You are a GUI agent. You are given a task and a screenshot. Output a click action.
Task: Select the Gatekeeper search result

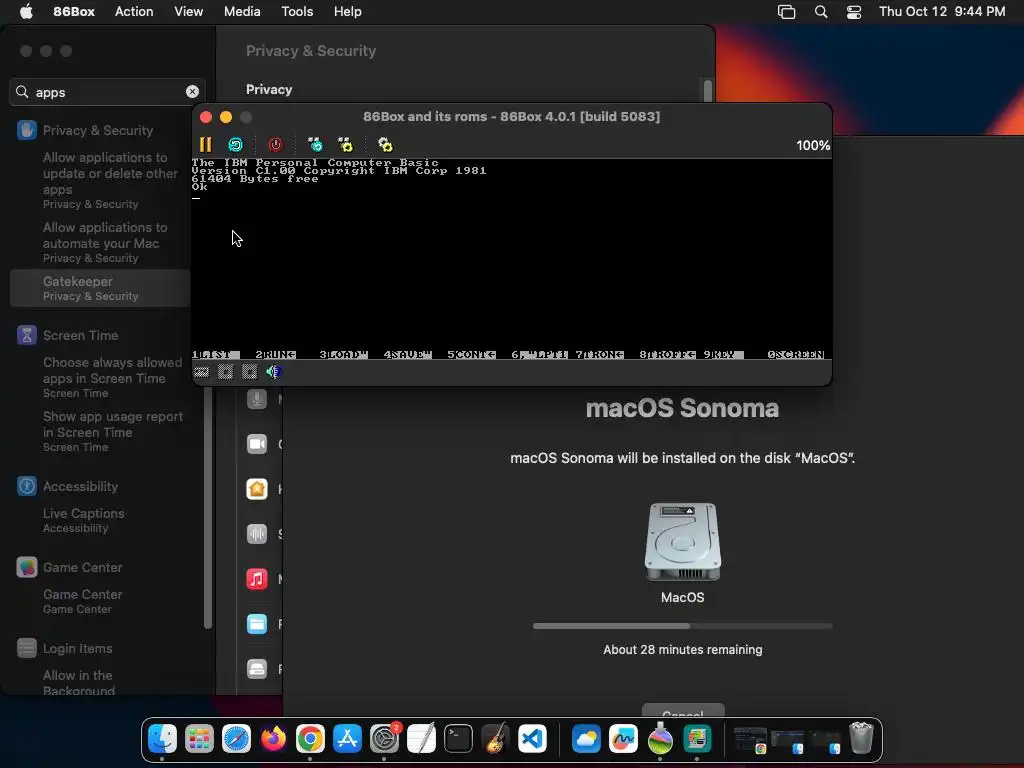[x=100, y=288]
